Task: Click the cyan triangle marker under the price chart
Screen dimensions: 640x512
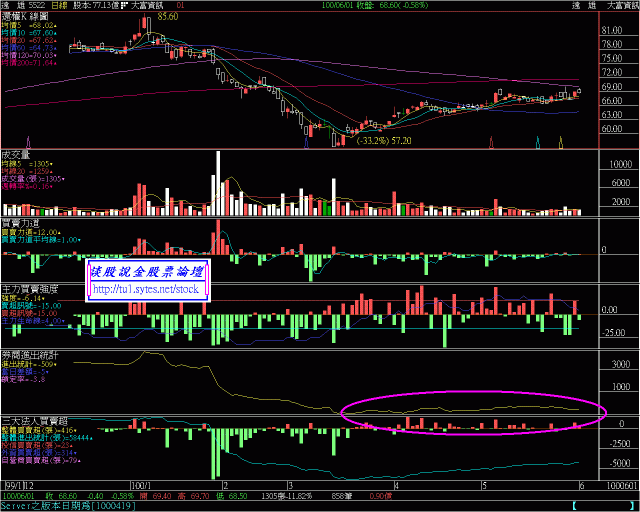Action: [538, 142]
